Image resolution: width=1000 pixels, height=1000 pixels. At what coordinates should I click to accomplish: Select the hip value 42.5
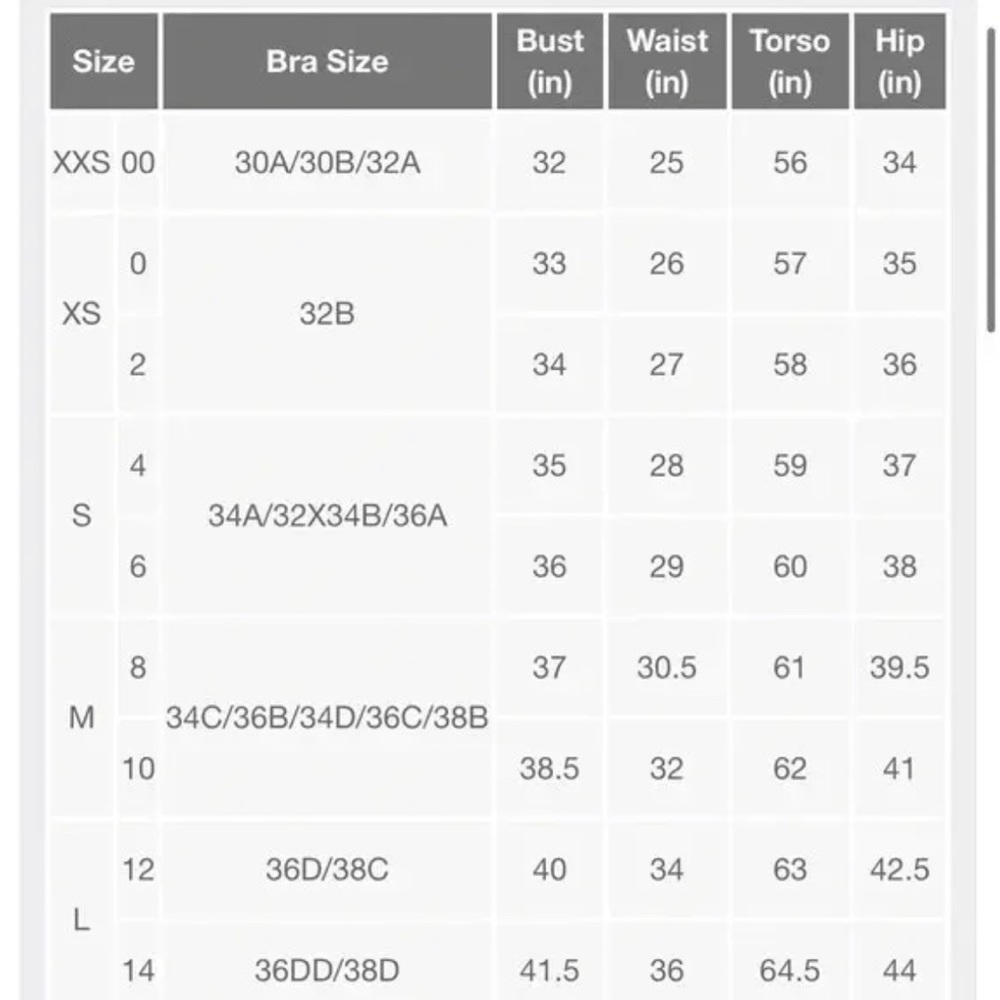point(899,869)
